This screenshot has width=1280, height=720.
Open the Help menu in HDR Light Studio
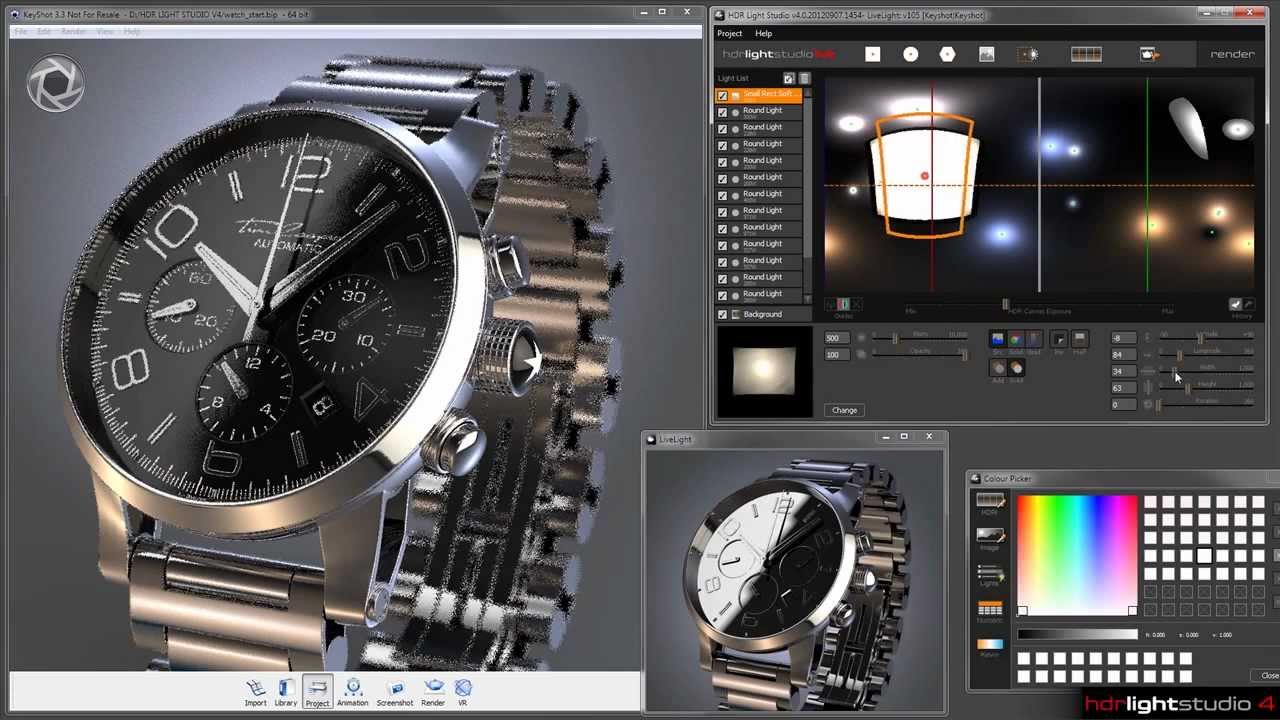coord(763,33)
